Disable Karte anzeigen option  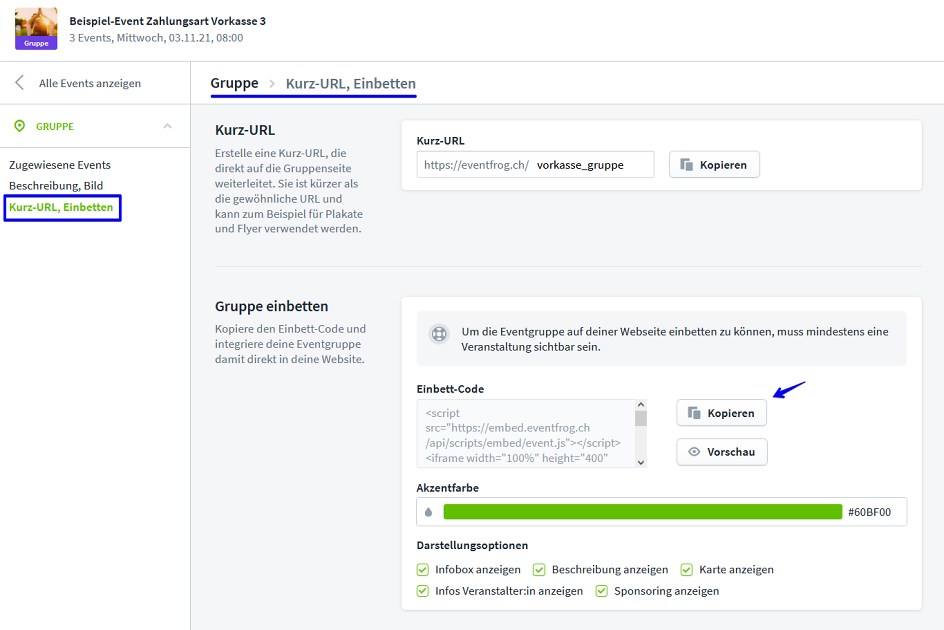click(687, 570)
